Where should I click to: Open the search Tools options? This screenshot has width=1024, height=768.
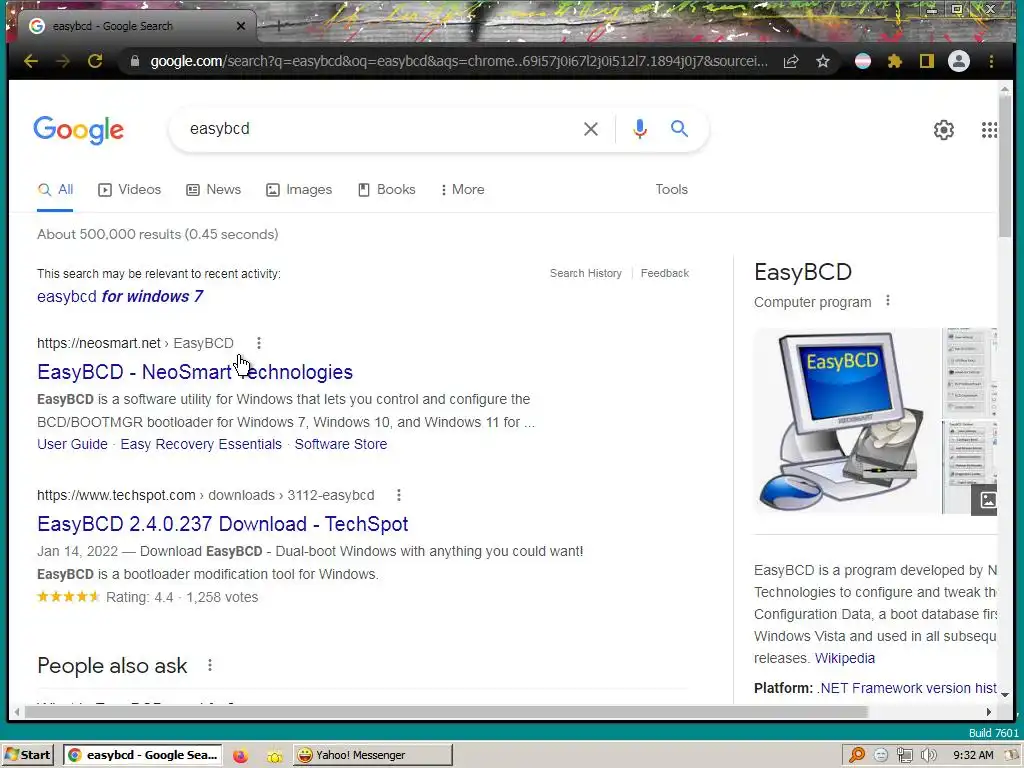(671, 189)
